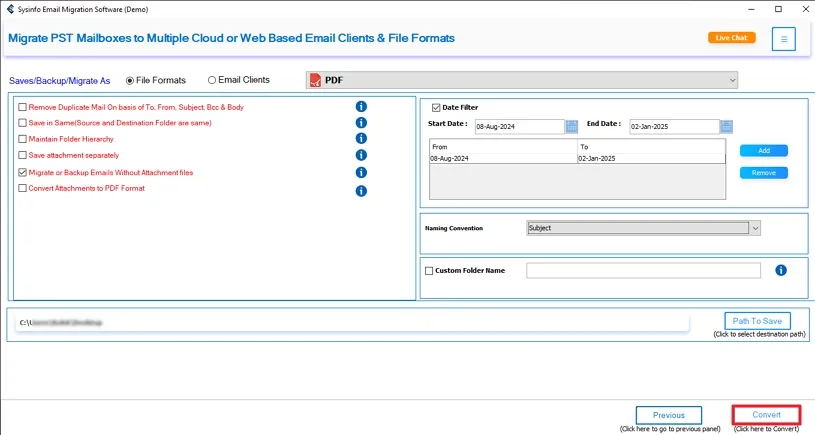
Task: Tick the Custom Folder Name checkbox
Action: point(430,271)
